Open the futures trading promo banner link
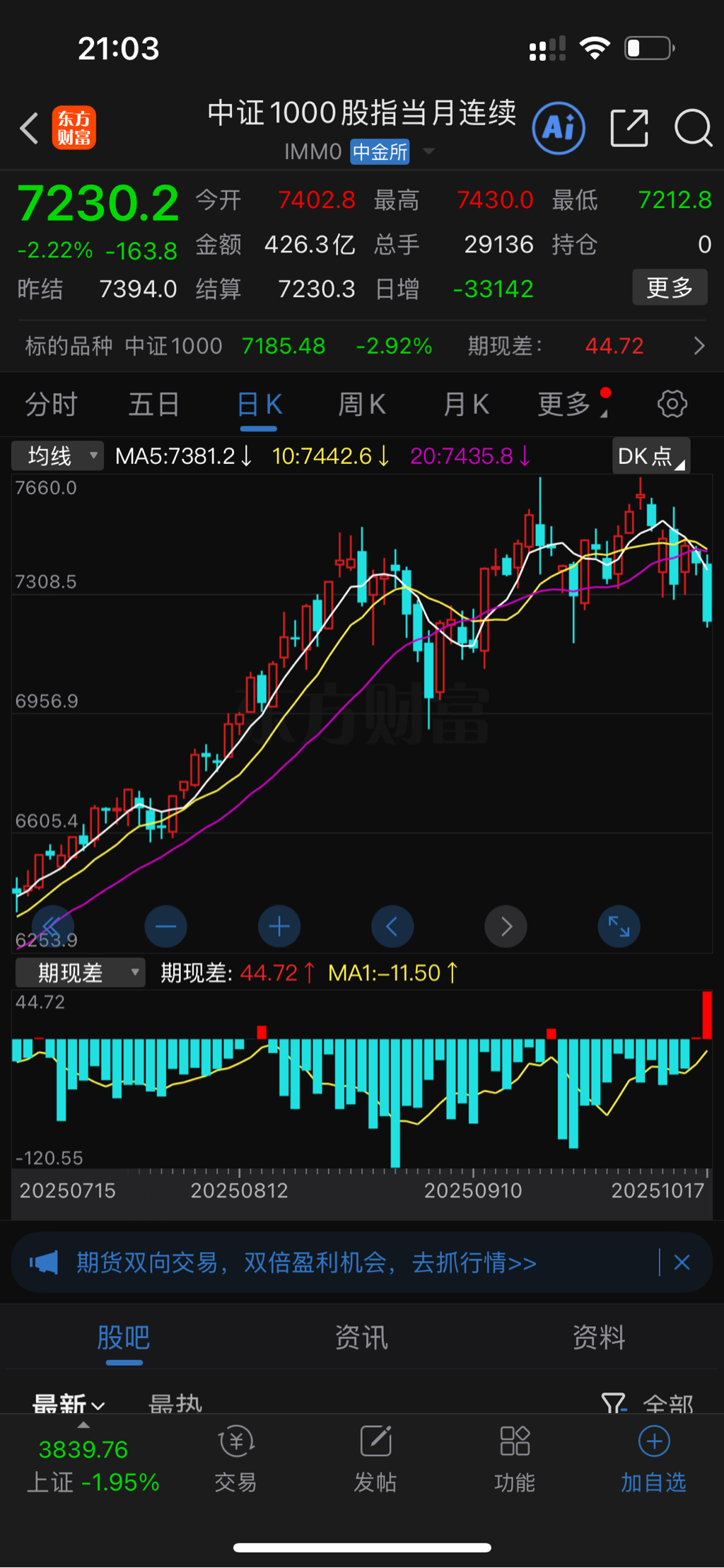Image resolution: width=724 pixels, height=1568 pixels. coord(306,1262)
